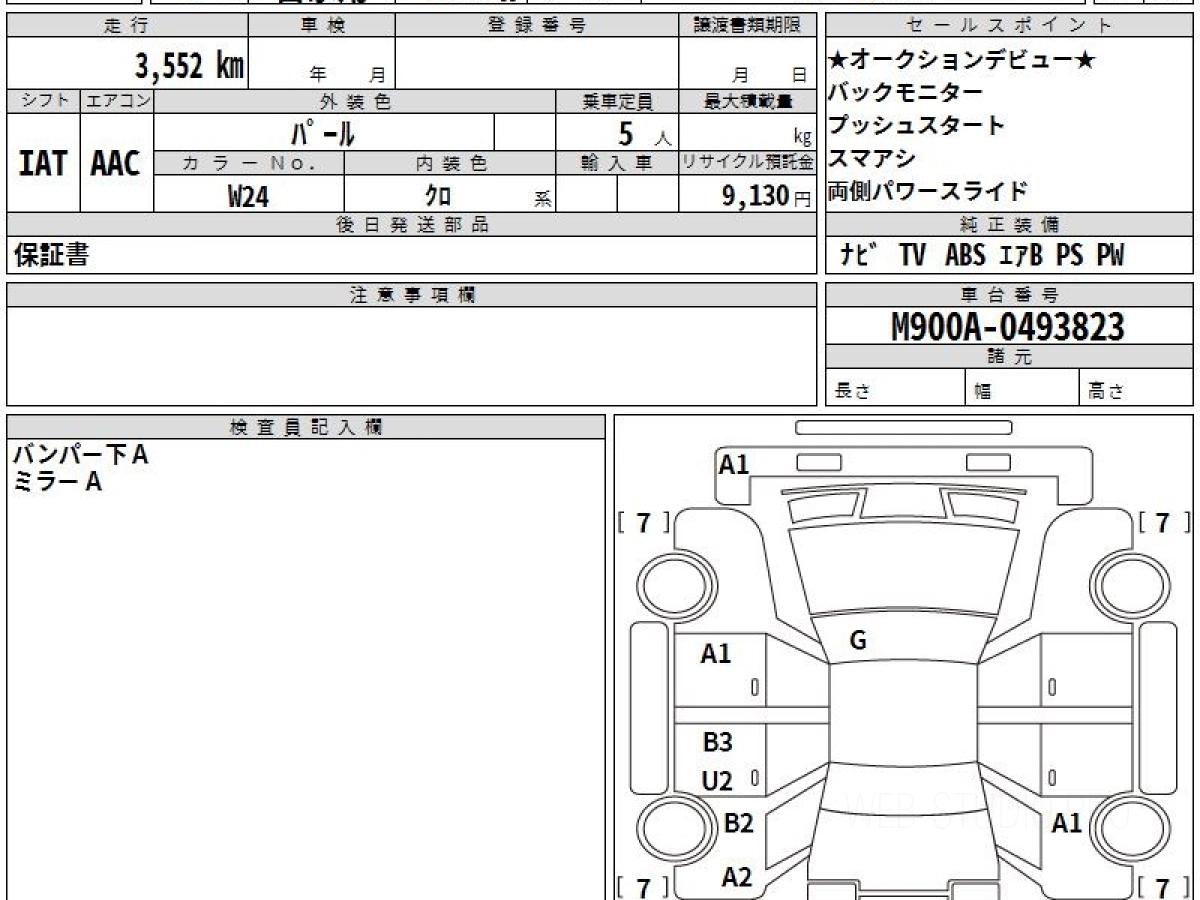Select the 車台番号 header
The image size is (1200, 900).
point(1009,295)
